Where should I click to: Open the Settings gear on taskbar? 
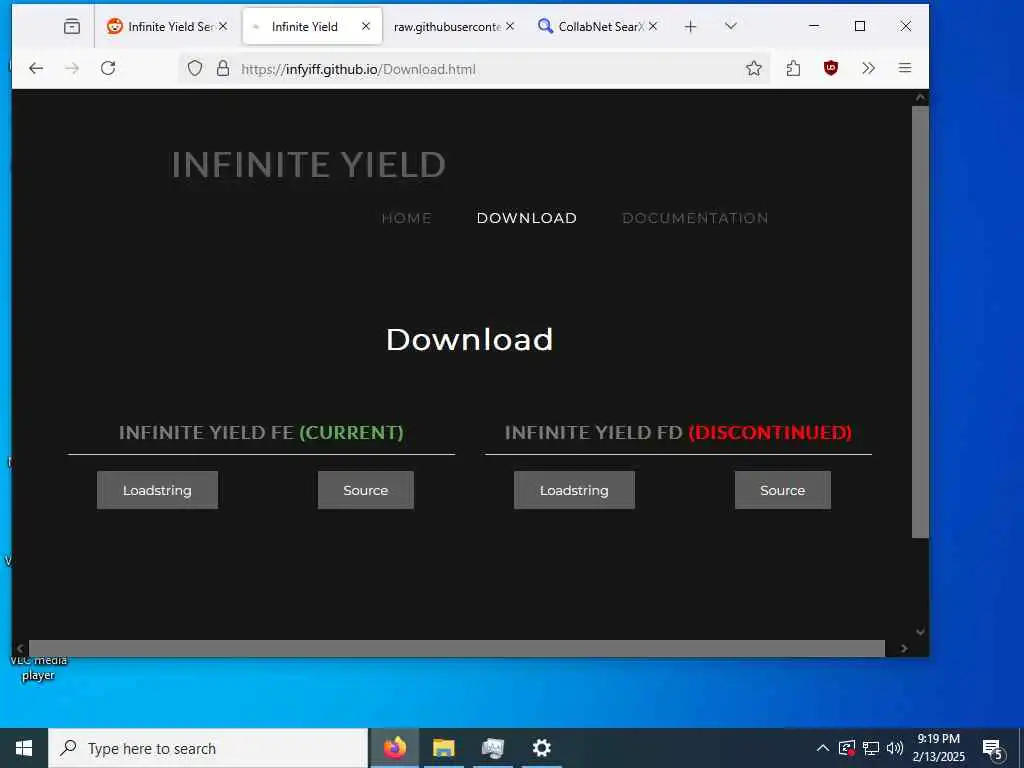pyautogui.click(x=541, y=748)
